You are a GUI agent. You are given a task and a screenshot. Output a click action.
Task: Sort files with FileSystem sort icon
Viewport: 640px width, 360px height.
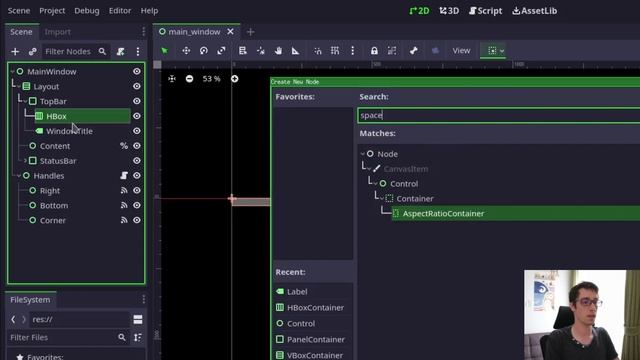138,338
